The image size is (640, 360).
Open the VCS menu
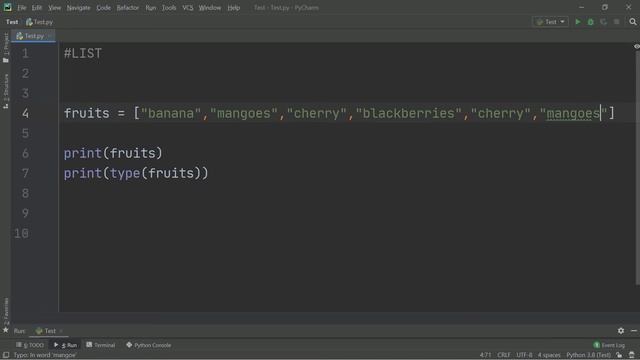pyautogui.click(x=188, y=8)
